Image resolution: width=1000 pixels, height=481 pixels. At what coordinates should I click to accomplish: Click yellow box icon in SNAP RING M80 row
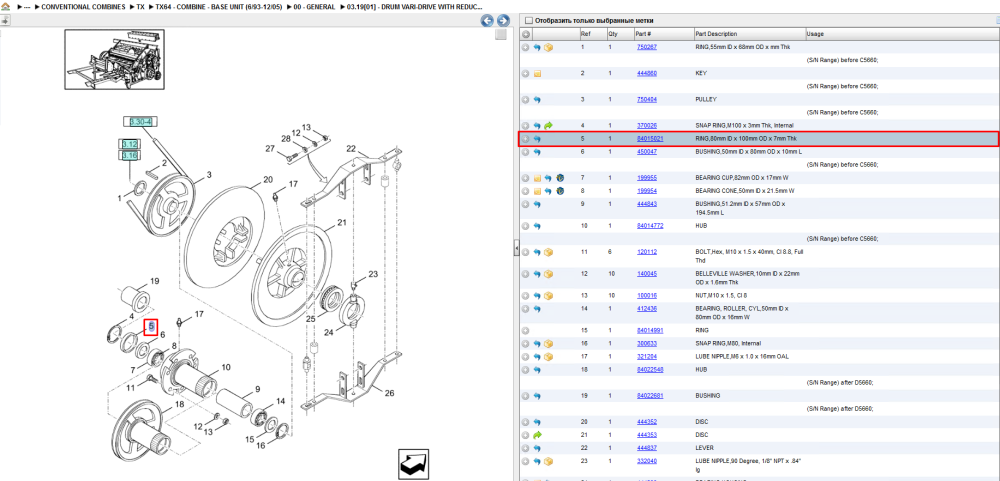click(548, 343)
